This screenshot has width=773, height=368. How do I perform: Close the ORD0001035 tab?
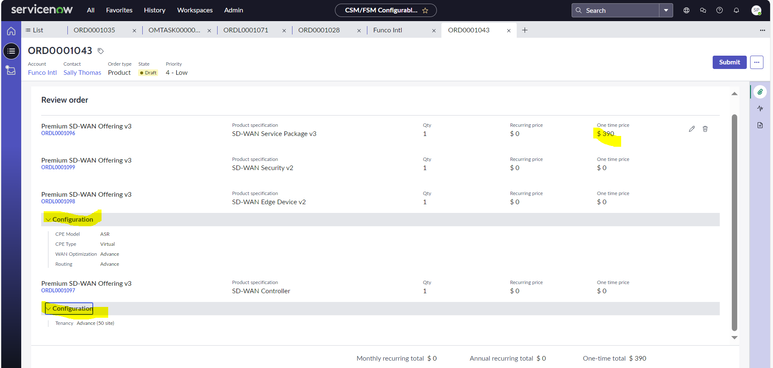point(134,31)
